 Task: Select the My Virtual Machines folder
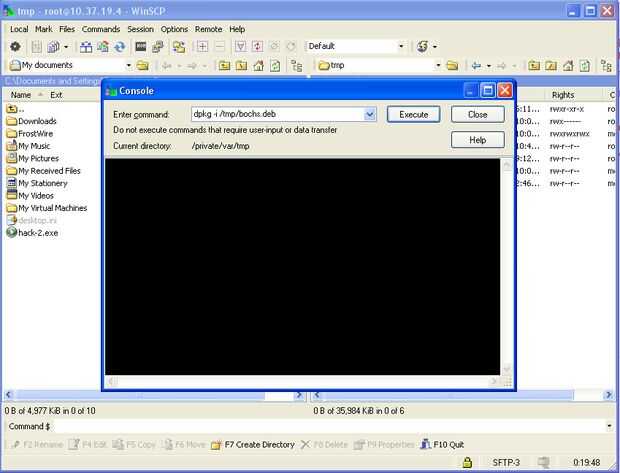[x=47, y=208]
